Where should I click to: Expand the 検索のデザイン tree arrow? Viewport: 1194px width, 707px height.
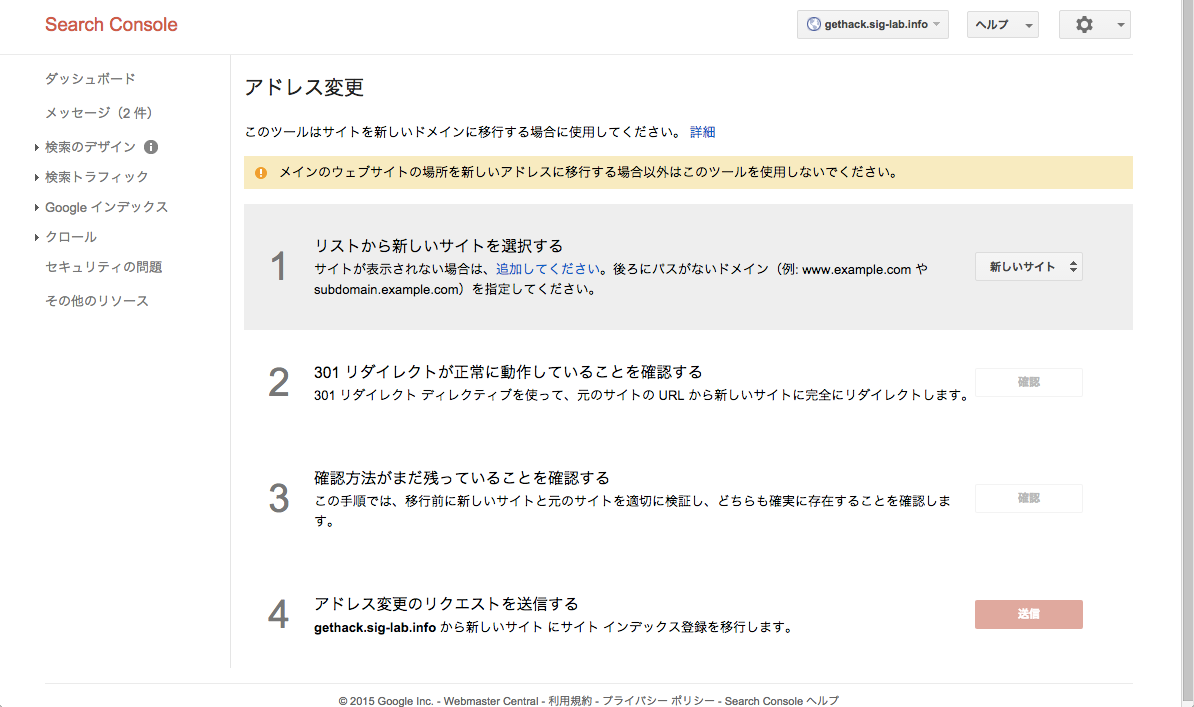(x=37, y=147)
